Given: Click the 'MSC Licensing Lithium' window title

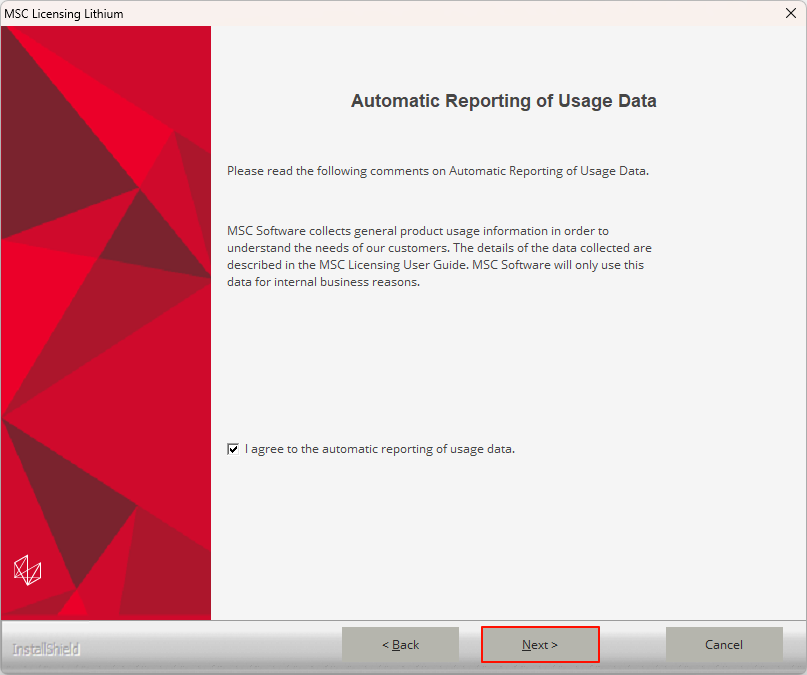Looking at the screenshot, I should 64,13.
